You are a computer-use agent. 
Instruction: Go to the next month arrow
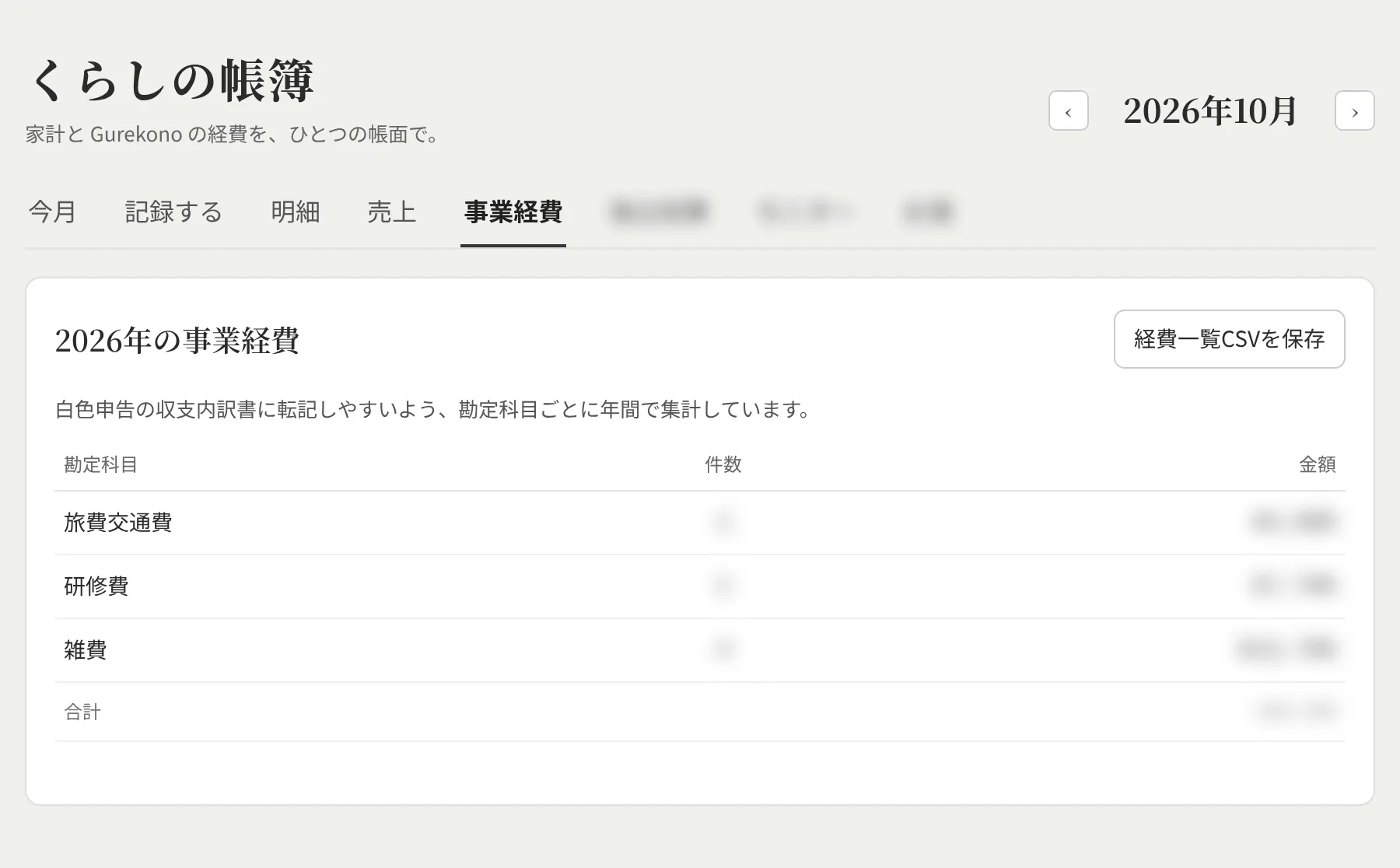coord(1354,110)
